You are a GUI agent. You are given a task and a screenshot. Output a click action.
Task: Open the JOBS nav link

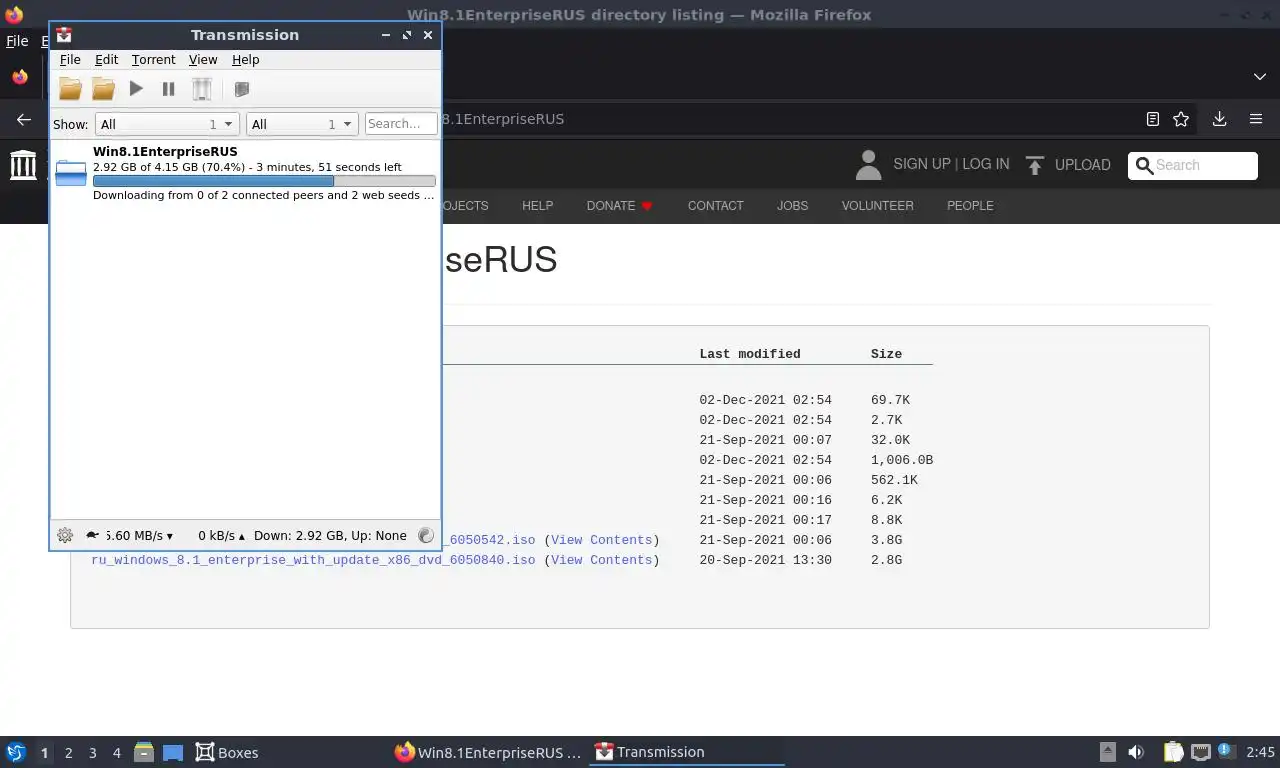click(x=792, y=206)
